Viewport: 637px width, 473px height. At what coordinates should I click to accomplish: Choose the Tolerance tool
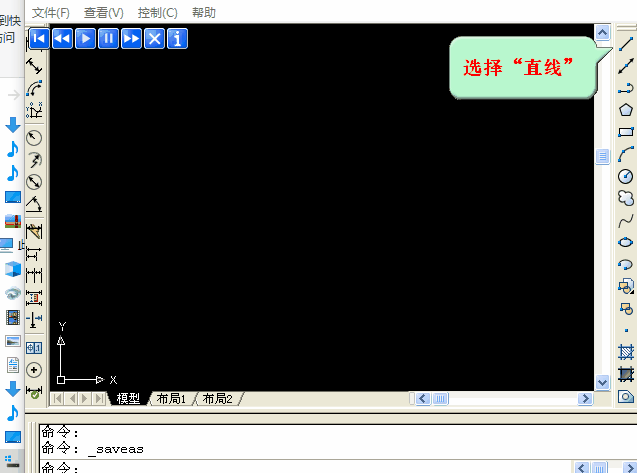click(x=34, y=348)
